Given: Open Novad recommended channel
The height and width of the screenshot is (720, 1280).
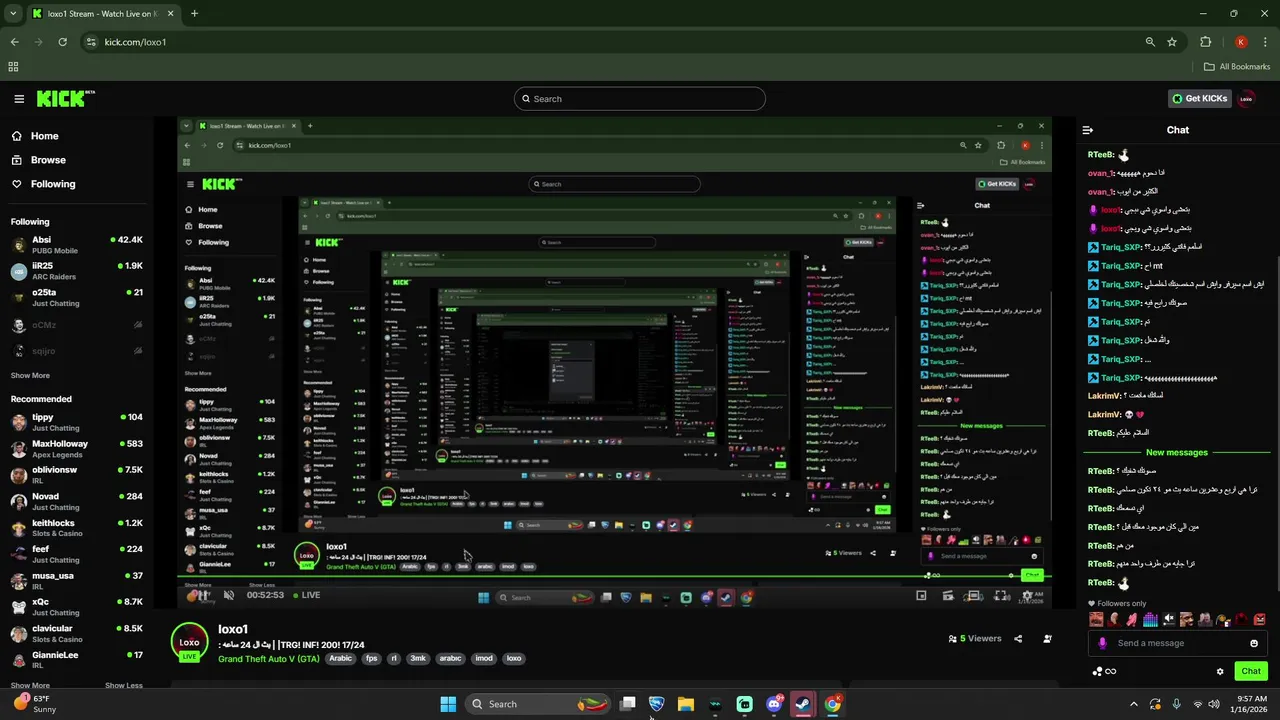Looking at the screenshot, I should [x=76, y=501].
